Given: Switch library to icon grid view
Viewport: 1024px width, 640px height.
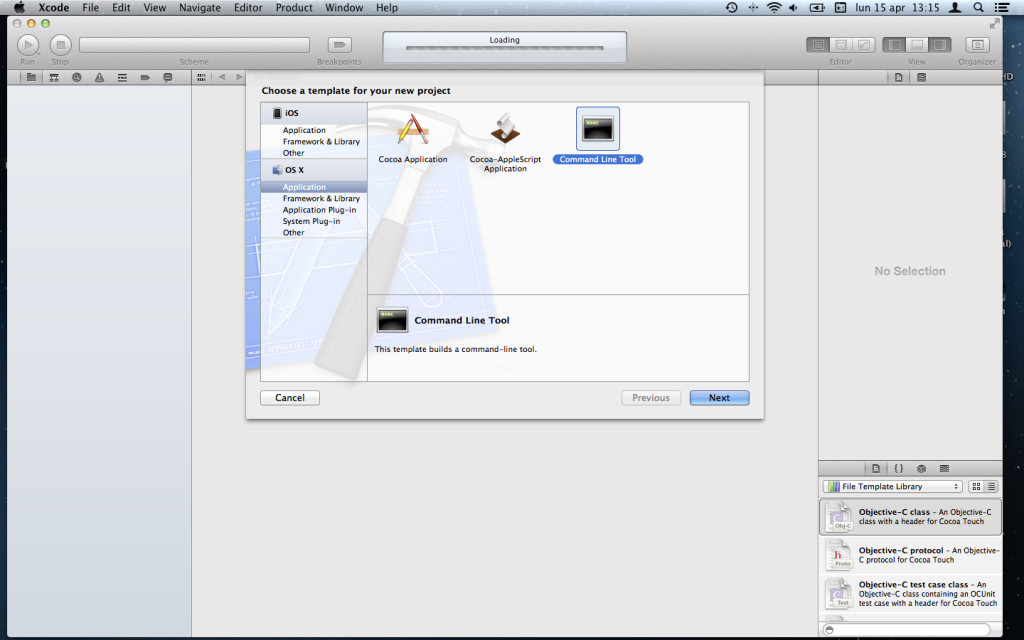Looking at the screenshot, I should click(x=977, y=486).
